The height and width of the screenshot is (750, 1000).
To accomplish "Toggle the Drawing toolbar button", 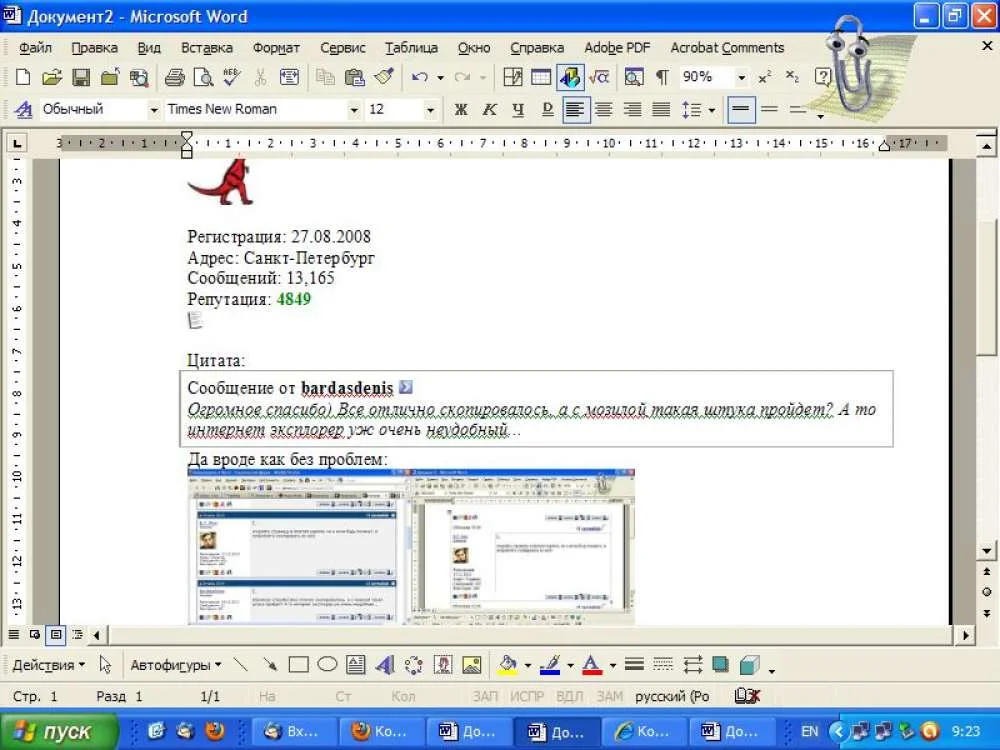I will click(570, 77).
